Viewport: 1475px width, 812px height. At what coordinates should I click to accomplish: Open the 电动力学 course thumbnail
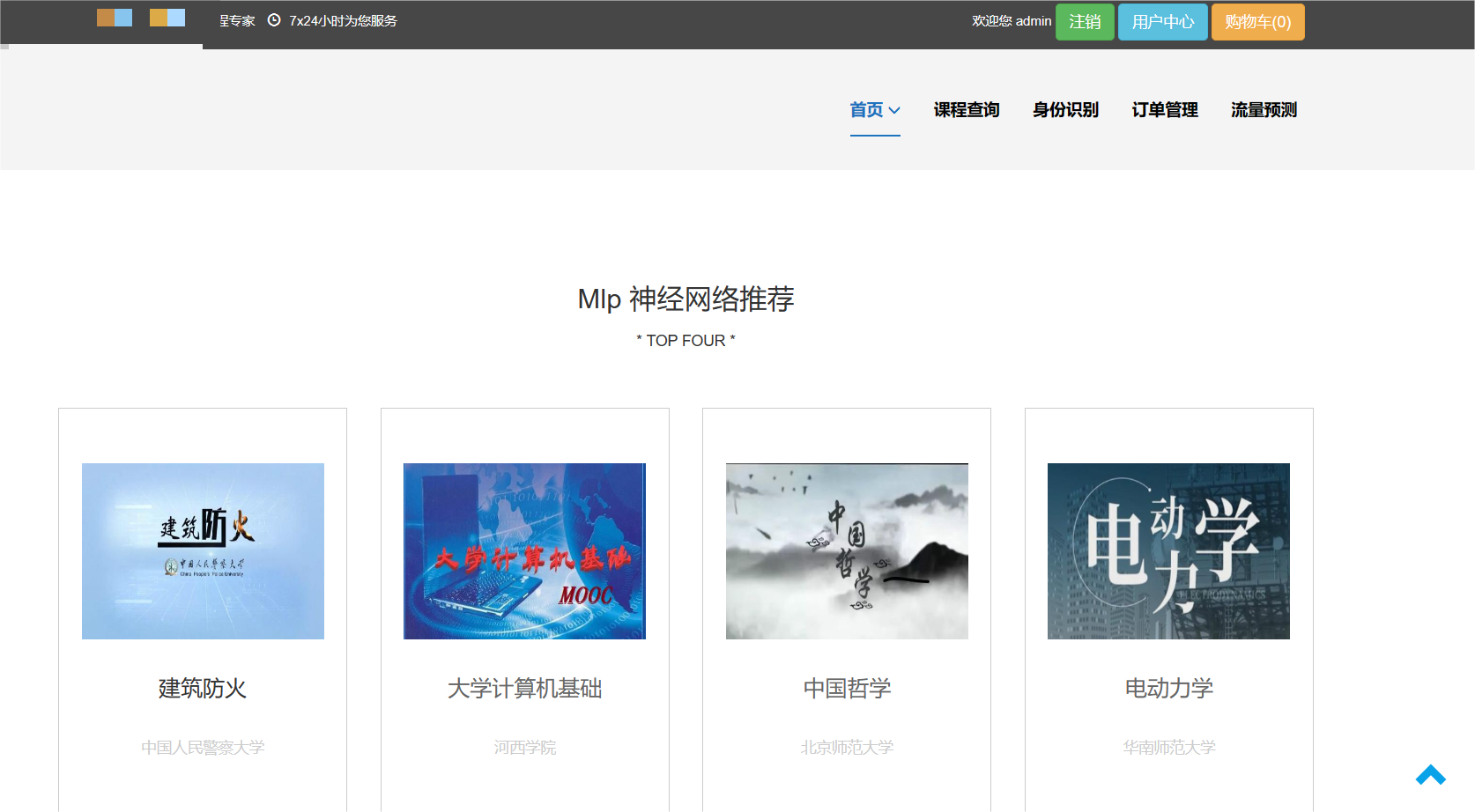click(1167, 550)
